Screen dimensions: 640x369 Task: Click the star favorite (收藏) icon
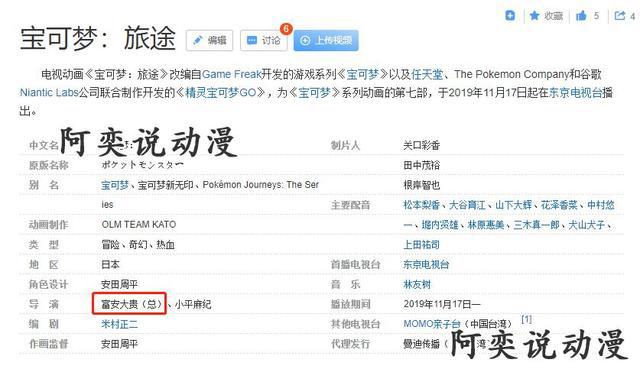pyautogui.click(x=534, y=16)
